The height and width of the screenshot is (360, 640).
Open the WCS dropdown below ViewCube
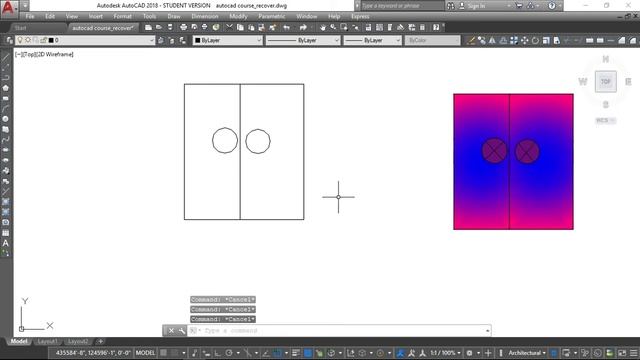pos(606,120)
